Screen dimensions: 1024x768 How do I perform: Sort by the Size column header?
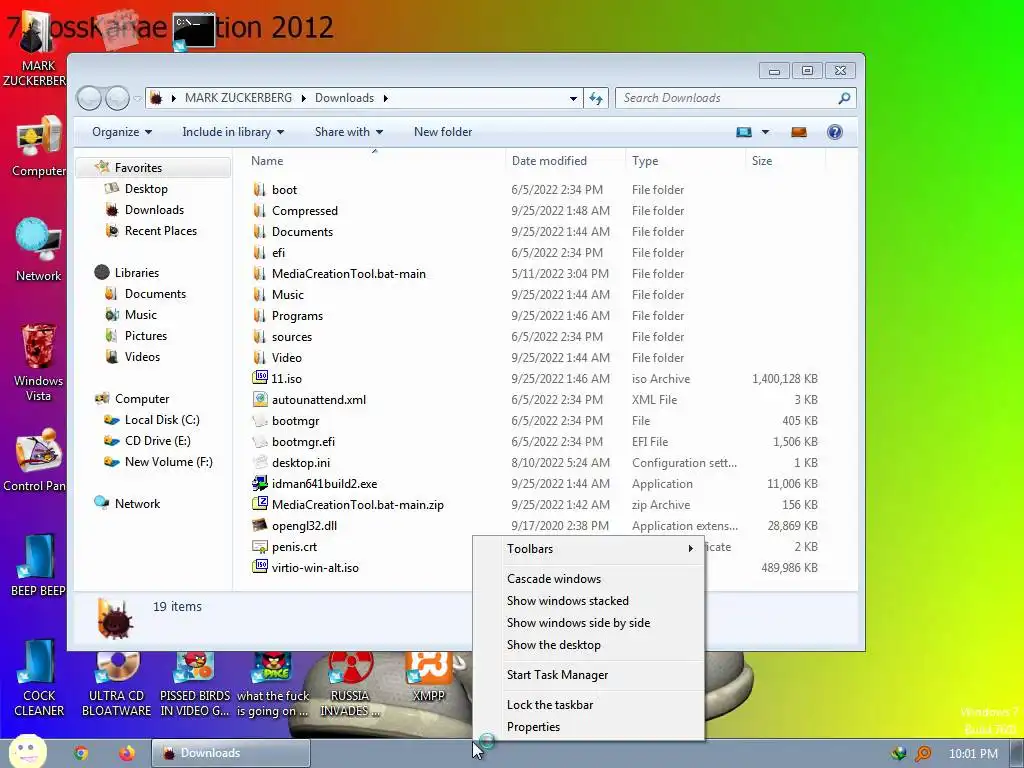click(x=761, y=161)
